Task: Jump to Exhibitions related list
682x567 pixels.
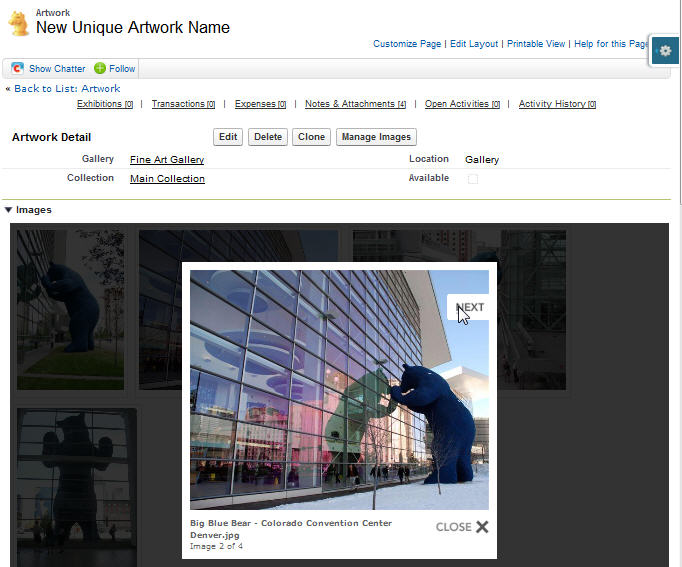Action: pos(99,104)
